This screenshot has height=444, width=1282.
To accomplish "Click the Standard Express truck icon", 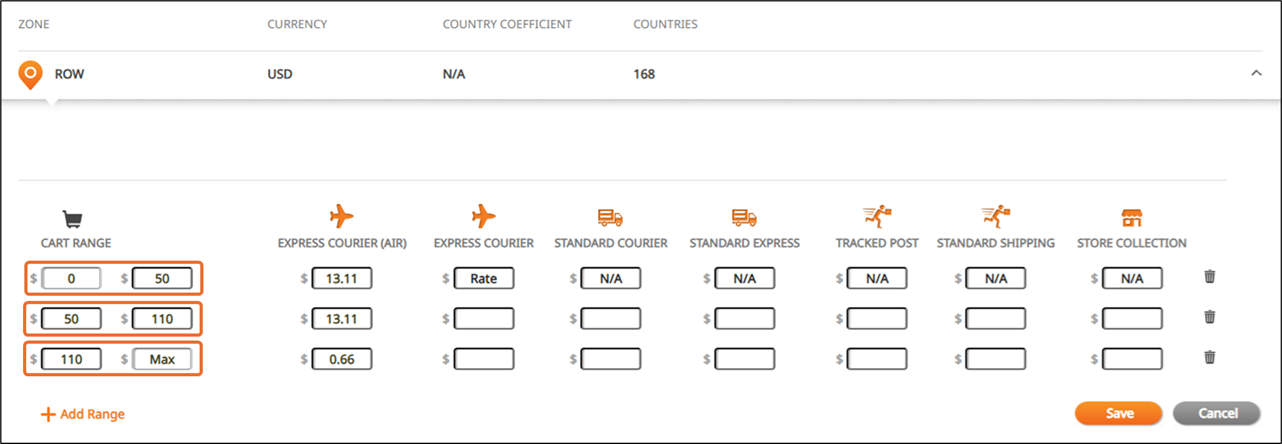I will point(744,217).
